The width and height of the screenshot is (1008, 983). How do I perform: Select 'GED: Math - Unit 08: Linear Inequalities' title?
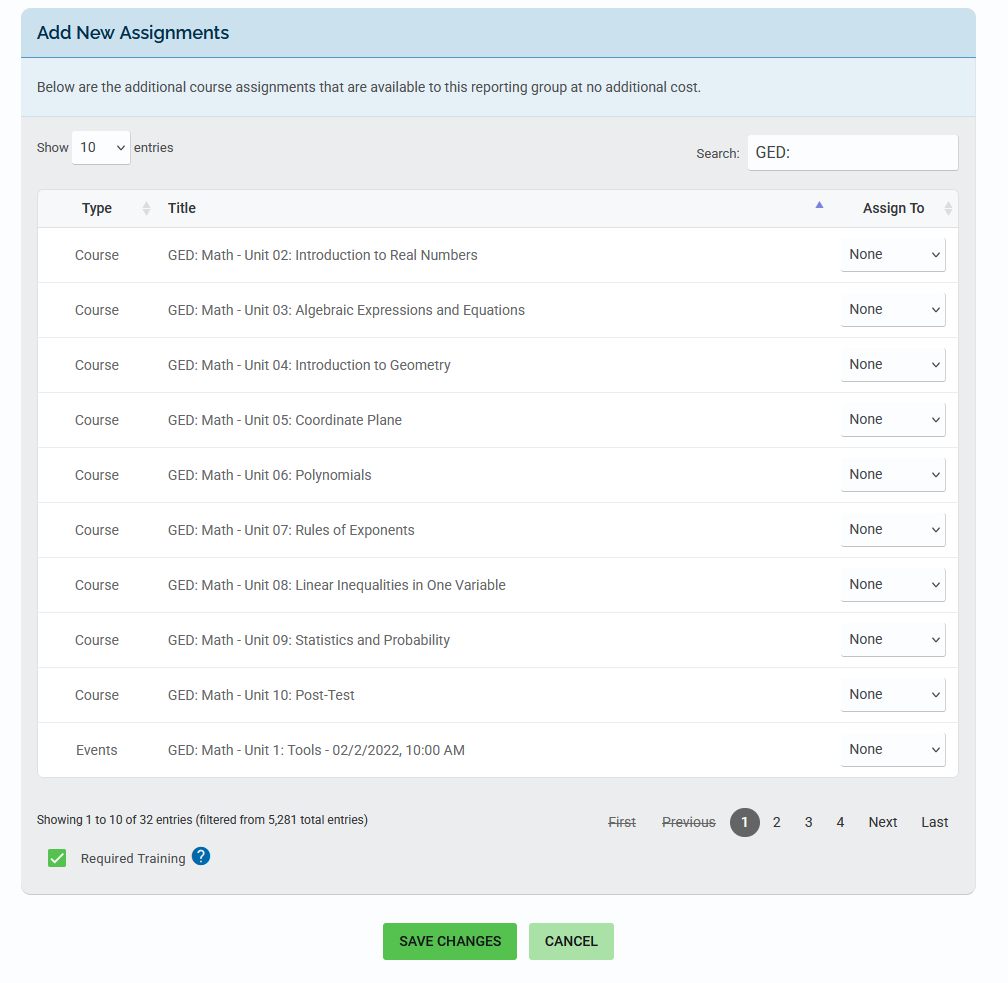tap(336, 585)
